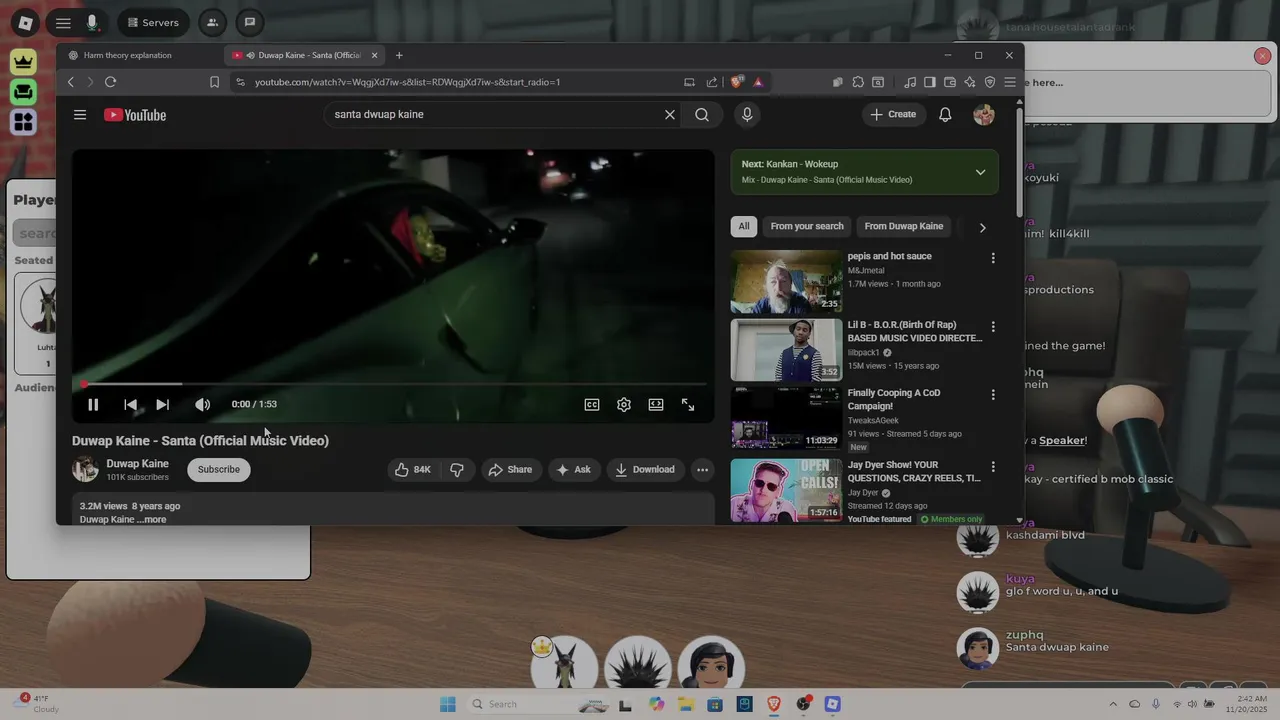Enter fullscreen mode on the video
Viewport: 1280px width, 720px height.
pos(688,404)
